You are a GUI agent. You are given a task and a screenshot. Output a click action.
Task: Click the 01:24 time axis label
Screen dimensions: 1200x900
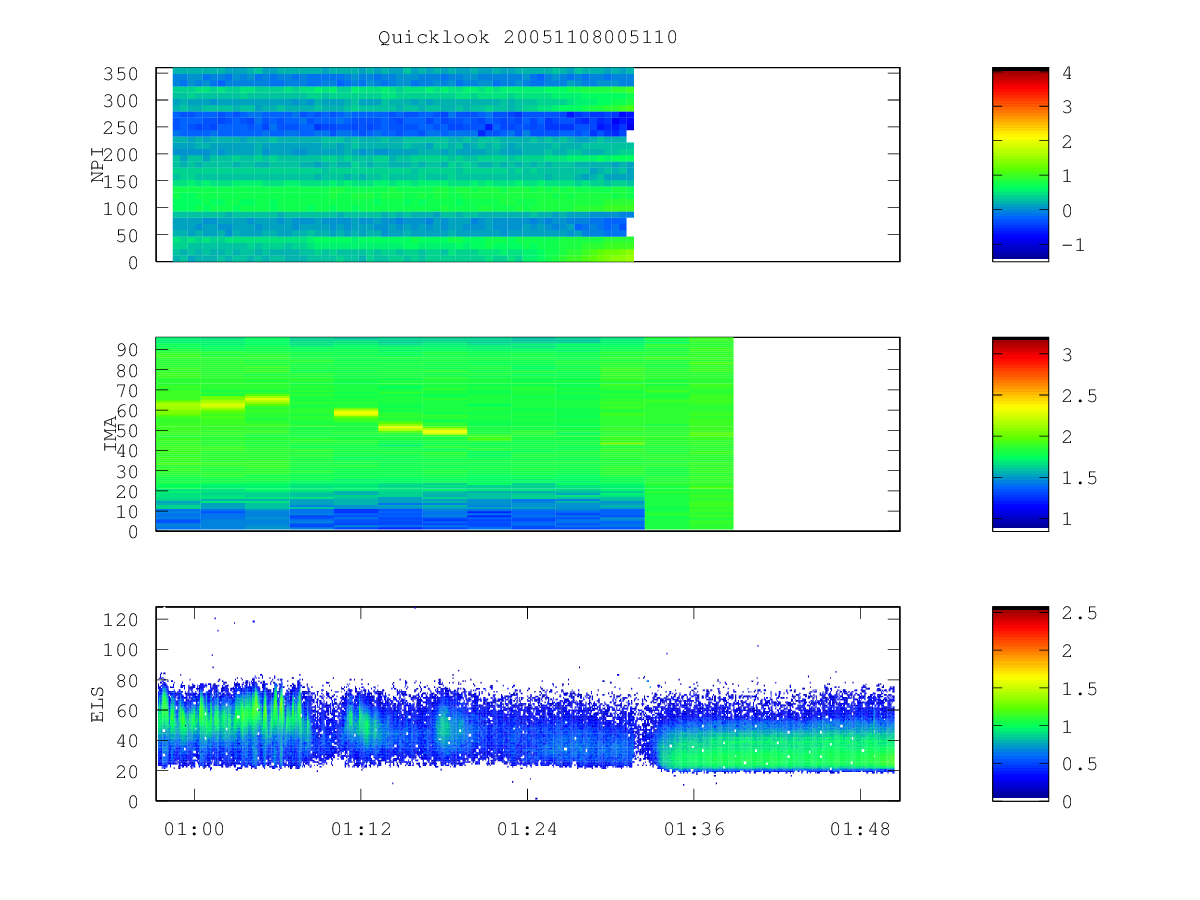tap(527, 828)
